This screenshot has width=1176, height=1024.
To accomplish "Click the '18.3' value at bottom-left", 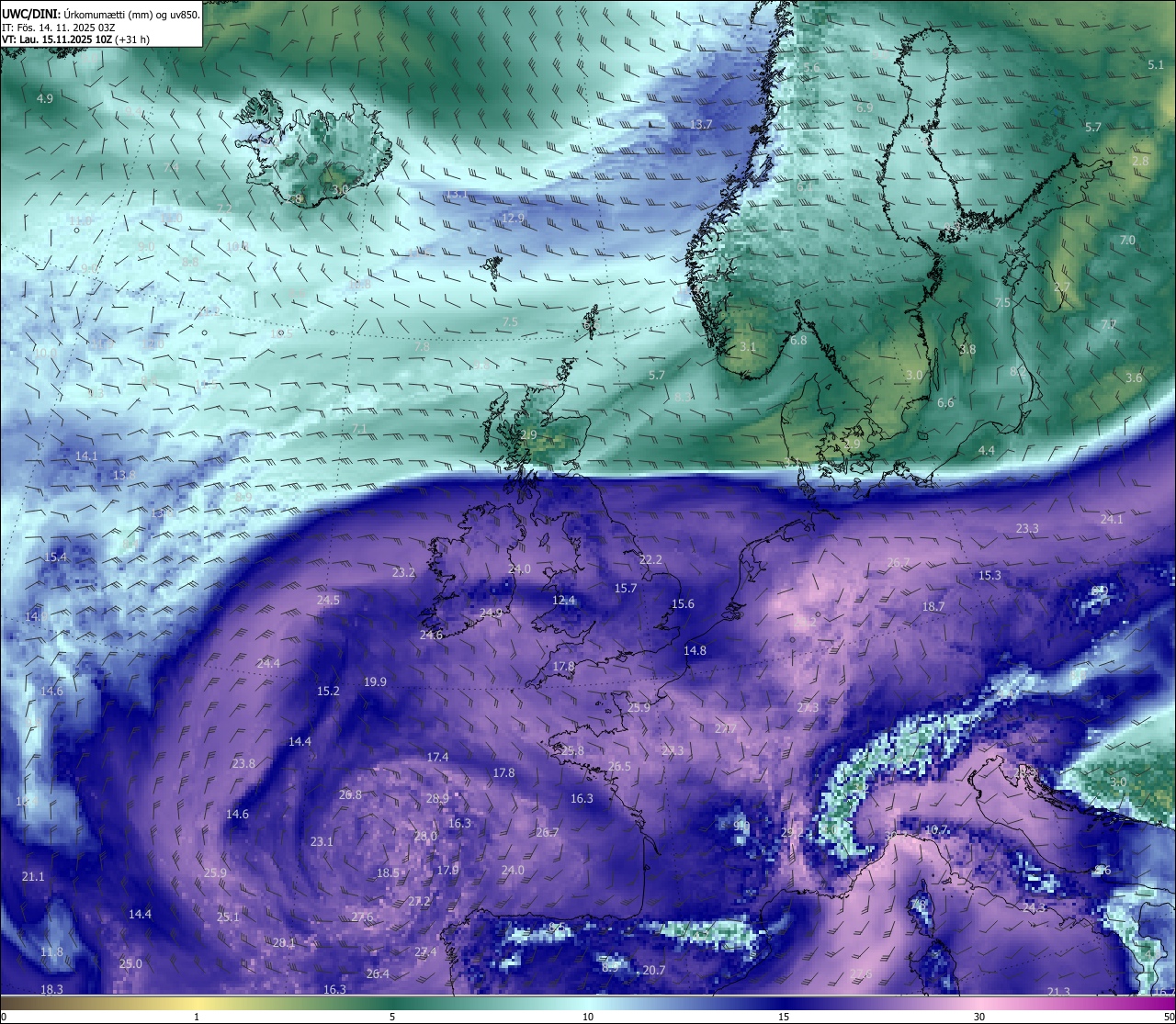I will 51,989.
